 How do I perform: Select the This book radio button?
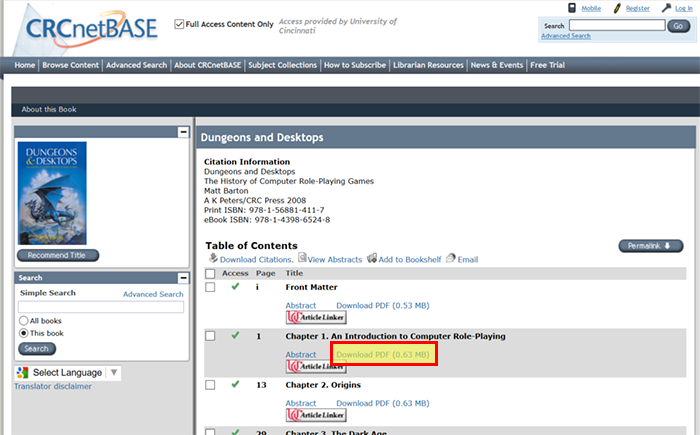24,333
